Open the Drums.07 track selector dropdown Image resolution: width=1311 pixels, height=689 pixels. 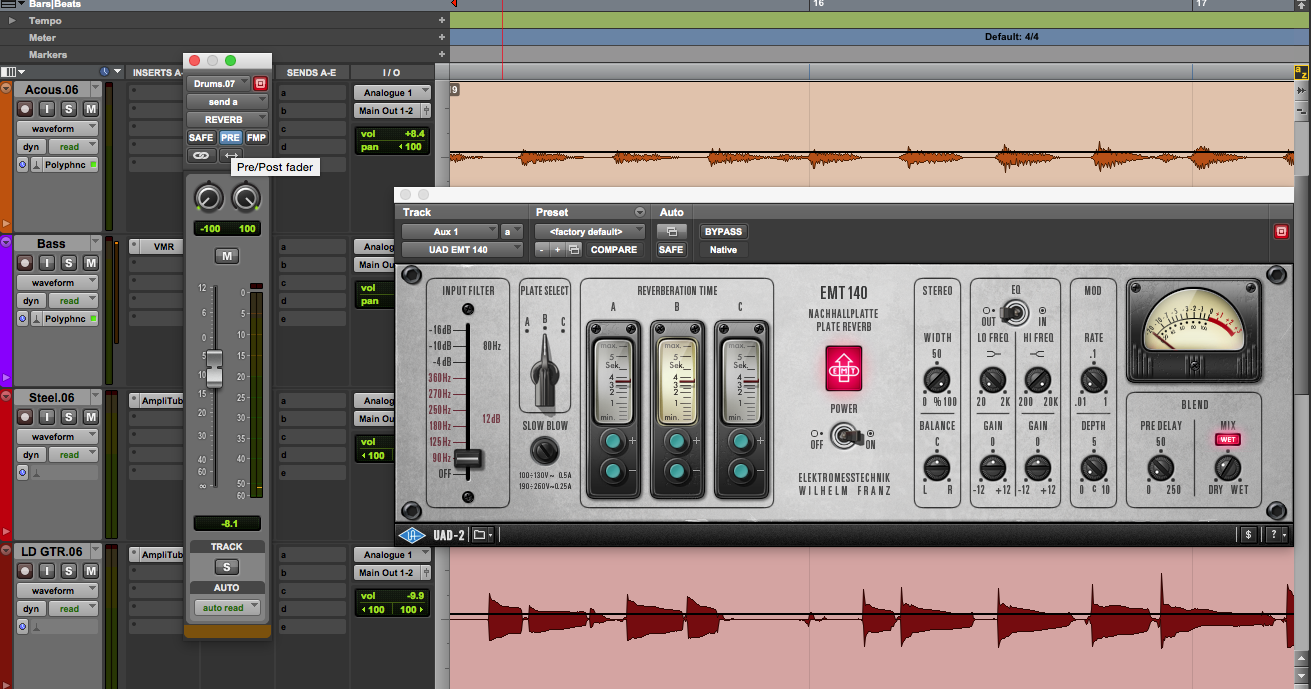[x=219, y=84]
